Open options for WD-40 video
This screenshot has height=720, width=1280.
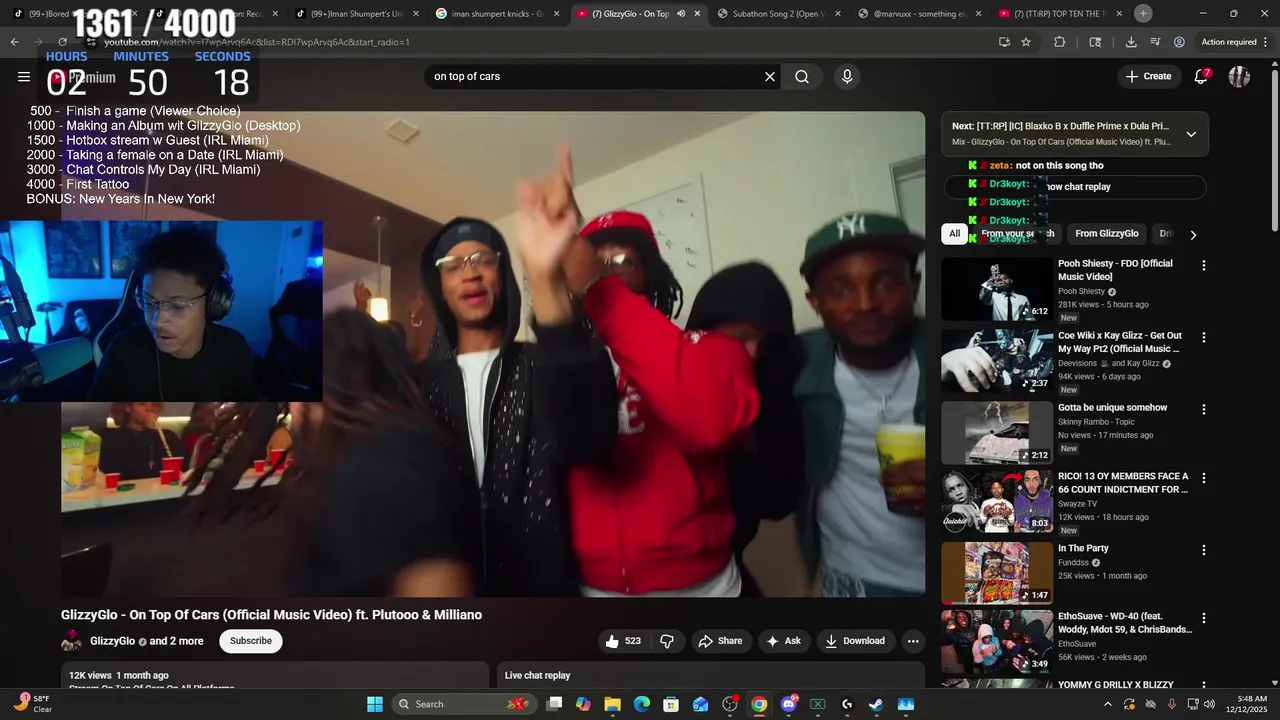click(x=1204, y=618)
